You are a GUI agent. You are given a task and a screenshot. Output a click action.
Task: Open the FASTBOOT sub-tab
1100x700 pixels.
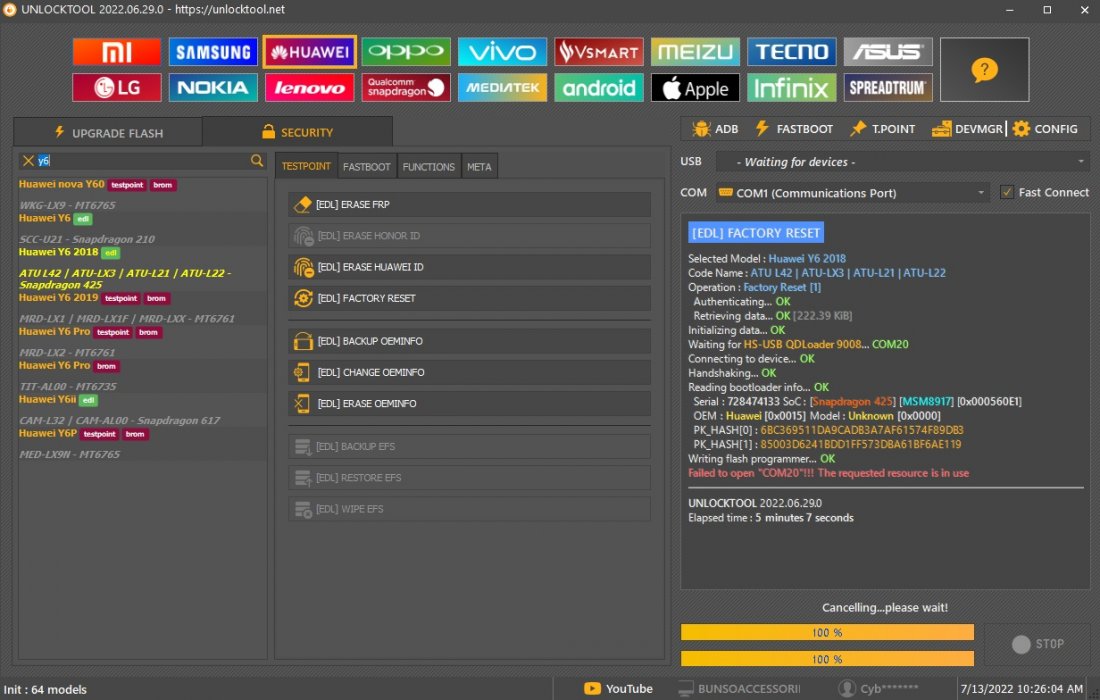[x=366, y=167]
